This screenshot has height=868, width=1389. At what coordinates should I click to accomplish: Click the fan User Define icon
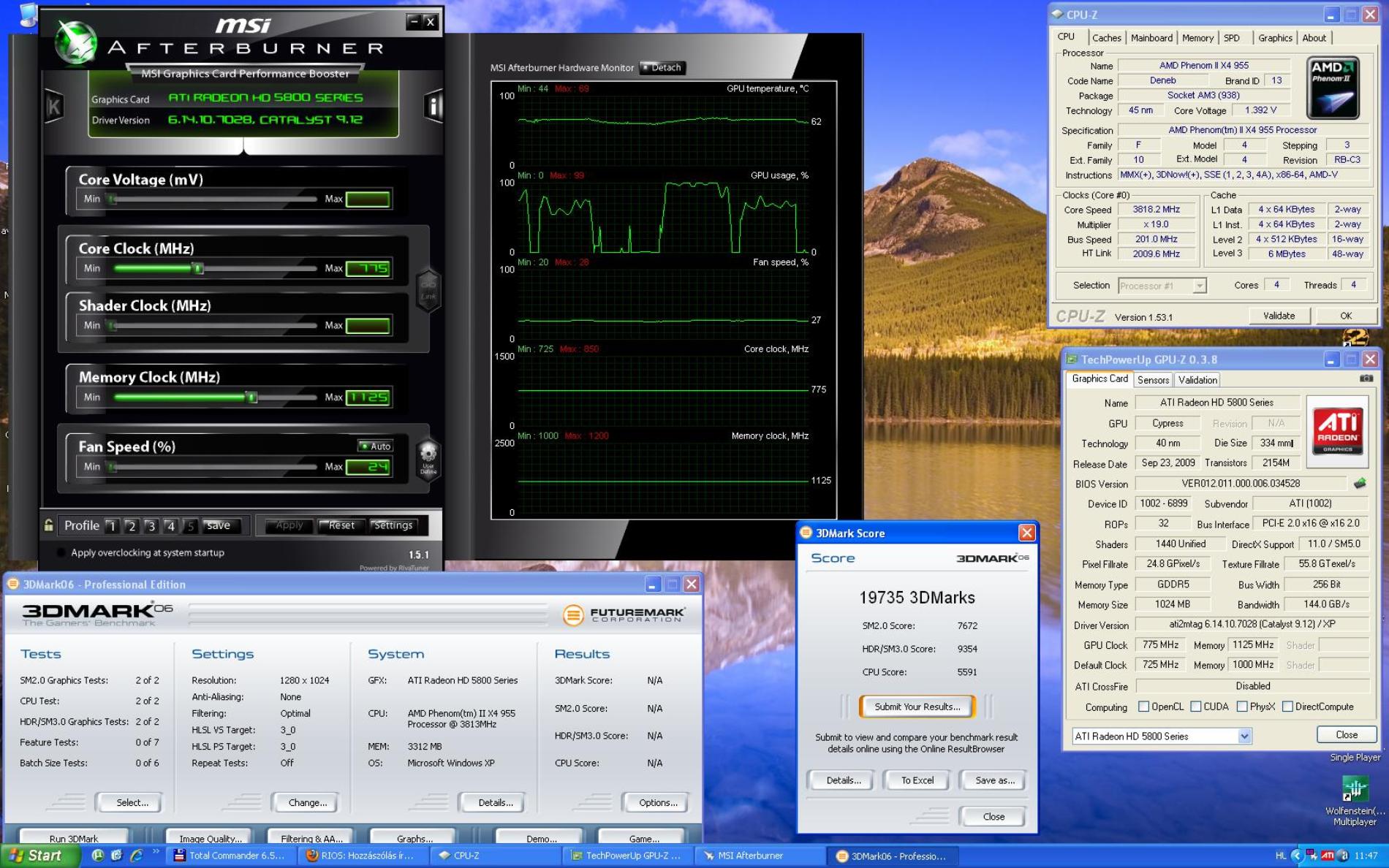428,457
